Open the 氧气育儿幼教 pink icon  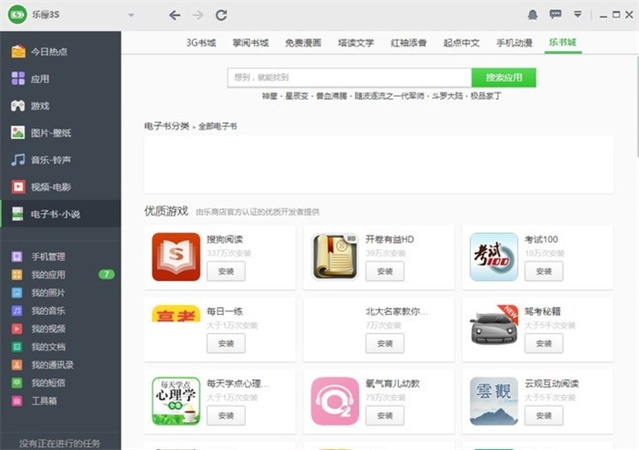[x=335, y=401]
